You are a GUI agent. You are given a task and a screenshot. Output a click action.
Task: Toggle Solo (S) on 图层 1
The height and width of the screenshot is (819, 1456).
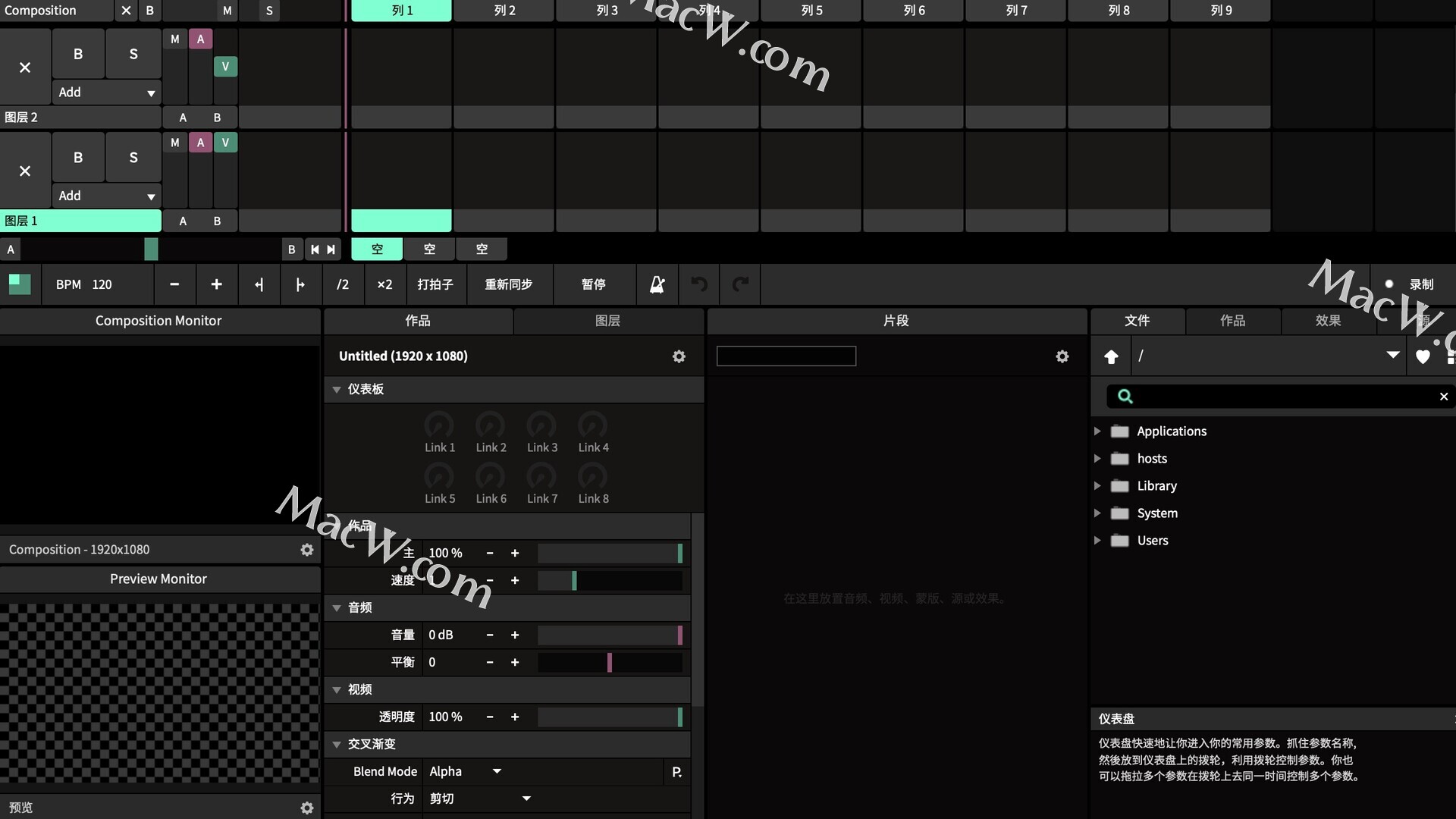click(x=133, y=158)
